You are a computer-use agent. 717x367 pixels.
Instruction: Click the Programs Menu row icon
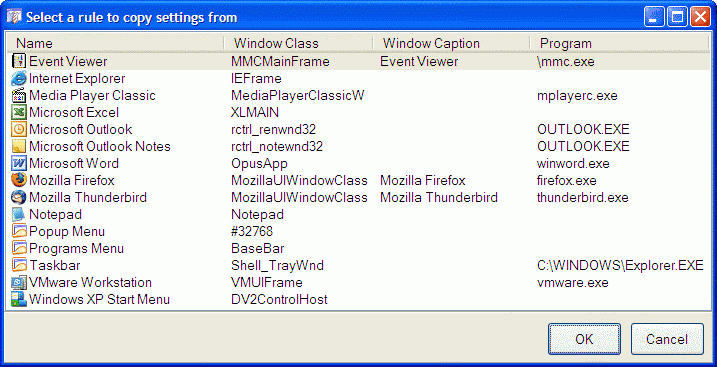[x=19, y=248]
